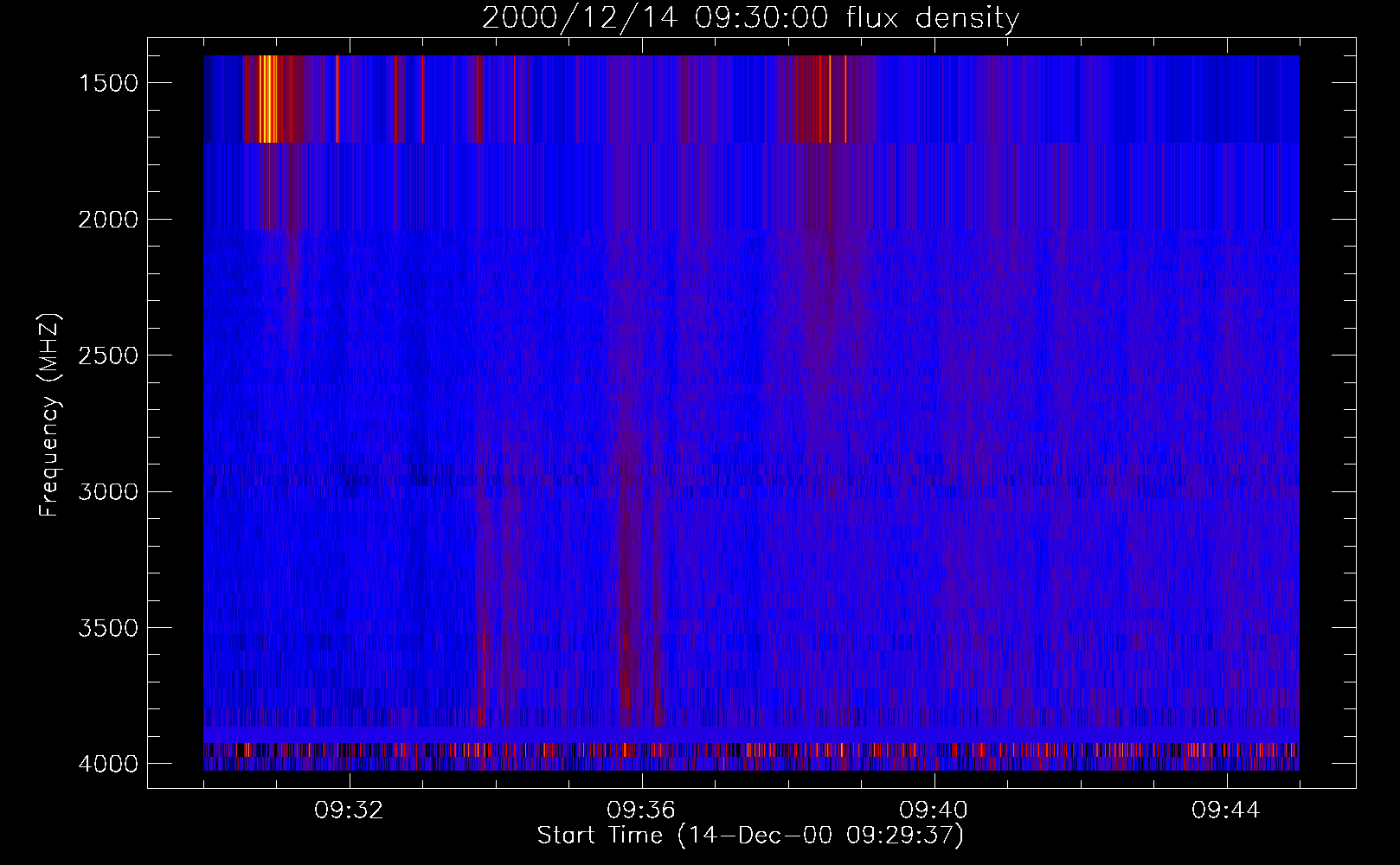
Task: Select the 3000 frequency tick label
Action: point(108,492)
